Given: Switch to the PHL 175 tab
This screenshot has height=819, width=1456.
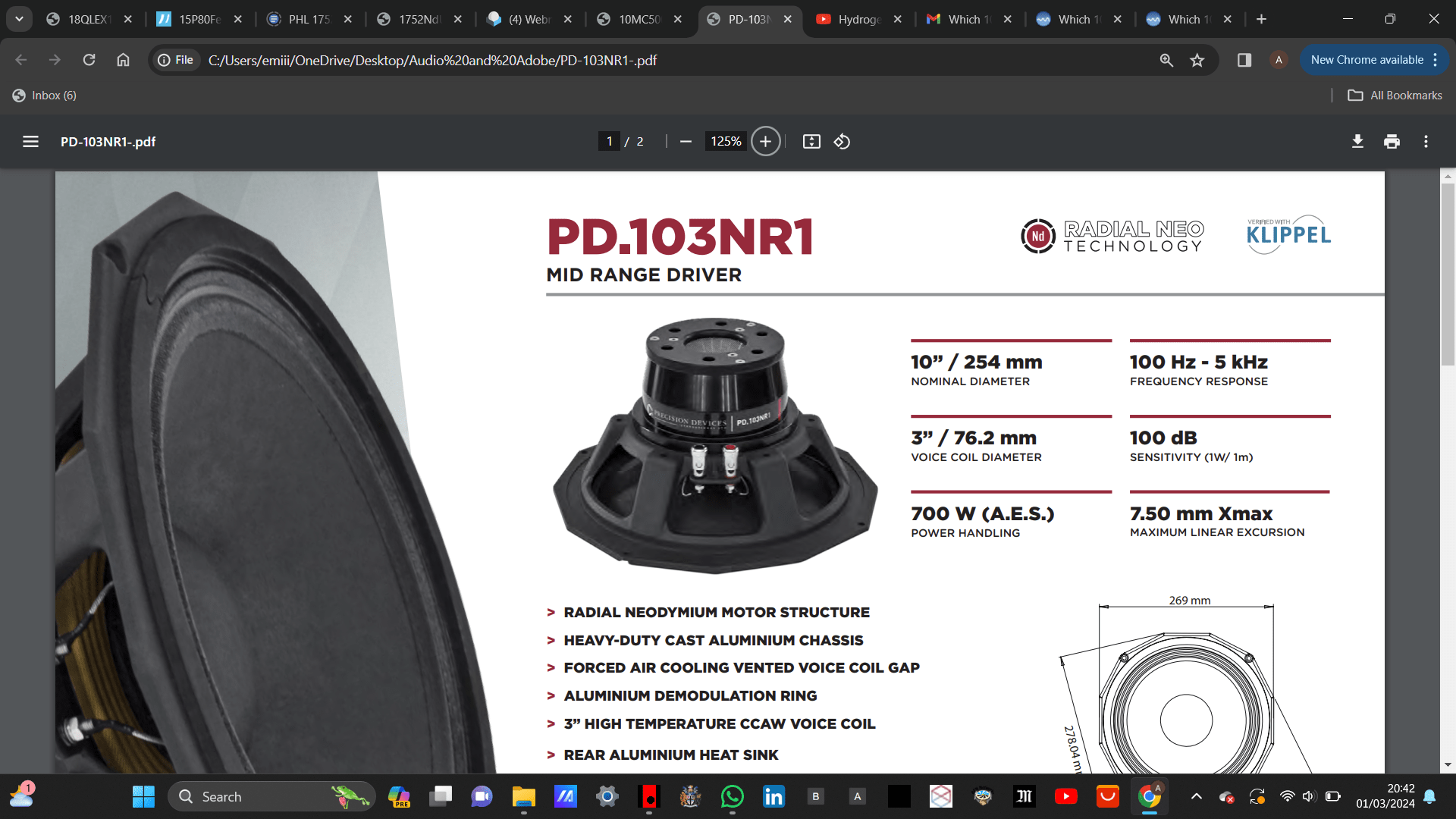Looking at the screenshot, I should coord(309,19).
